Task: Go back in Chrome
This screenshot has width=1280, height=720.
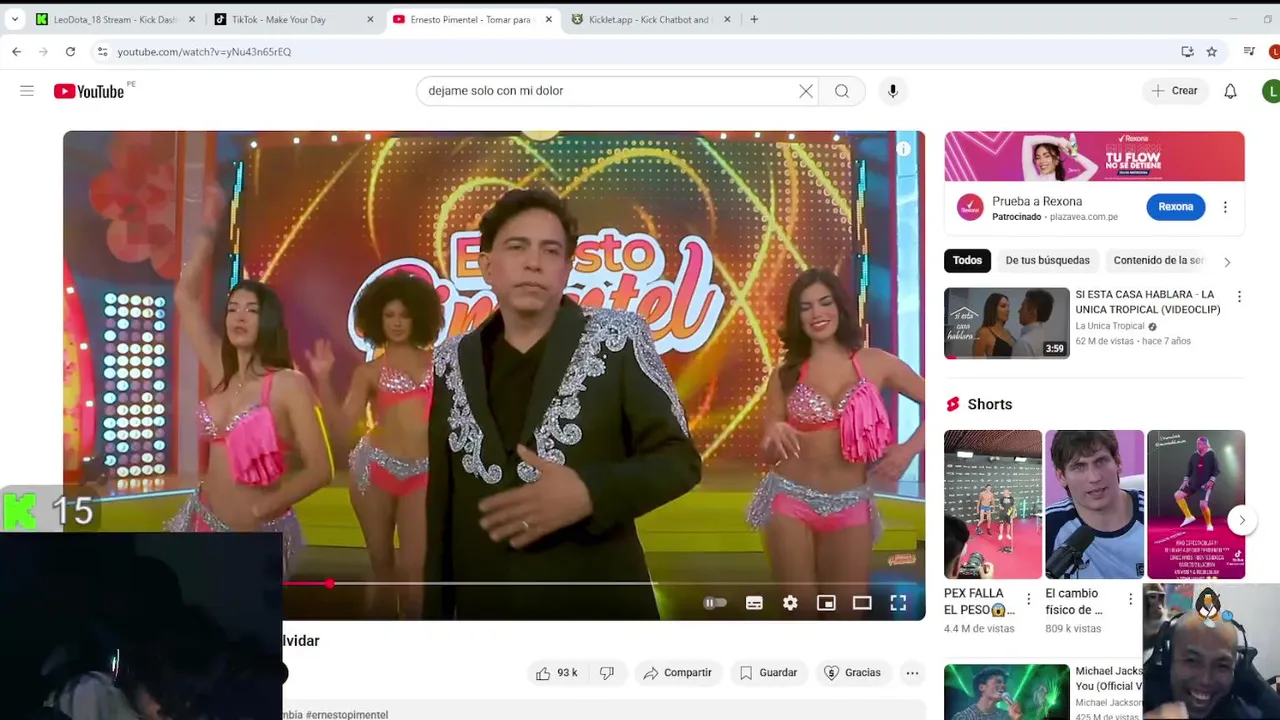Action: click(17, 51)
